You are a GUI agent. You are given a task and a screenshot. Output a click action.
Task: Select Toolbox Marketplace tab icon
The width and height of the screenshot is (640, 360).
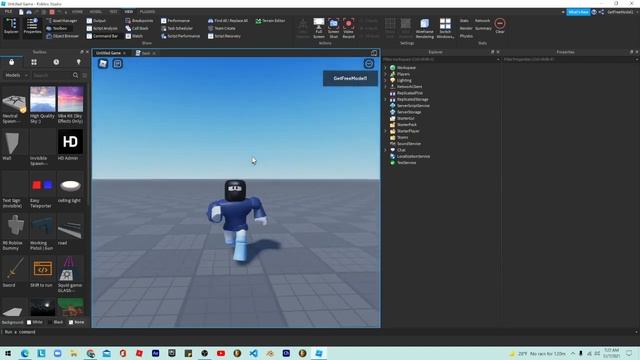coord(11,62)
